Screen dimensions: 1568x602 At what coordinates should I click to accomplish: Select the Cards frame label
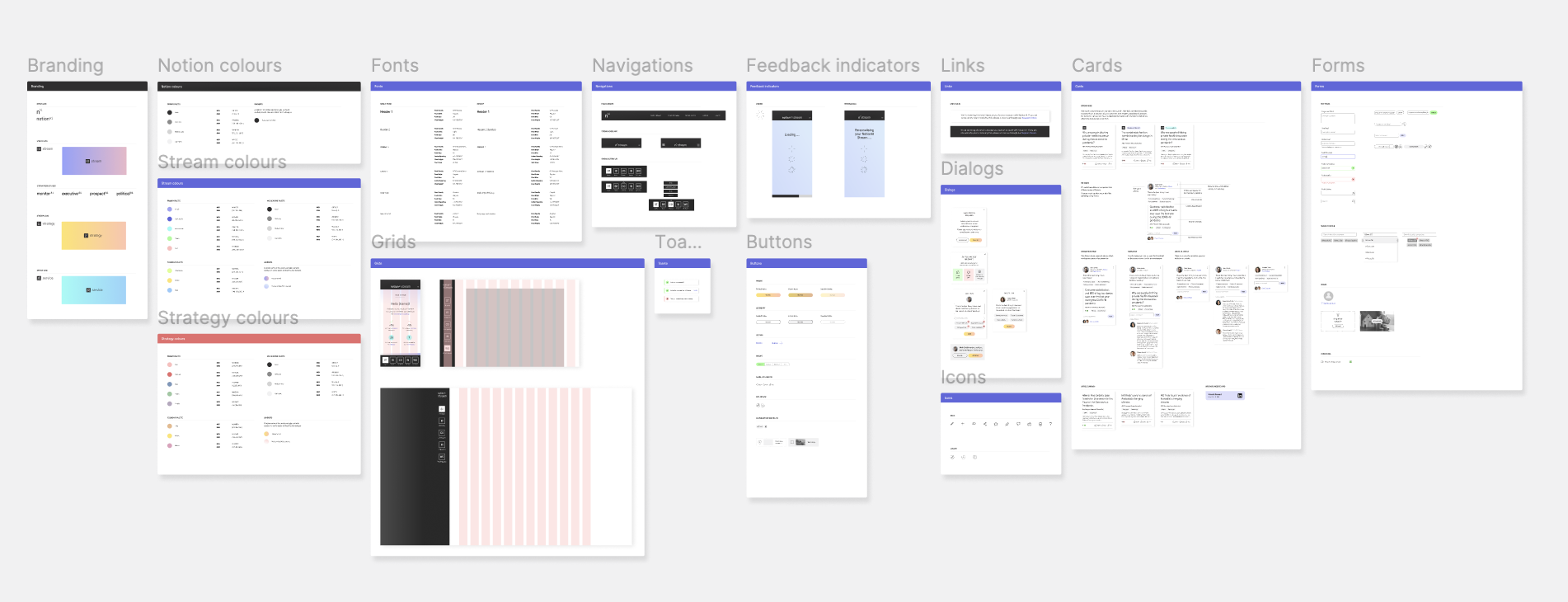click(x=1096, y=65)
